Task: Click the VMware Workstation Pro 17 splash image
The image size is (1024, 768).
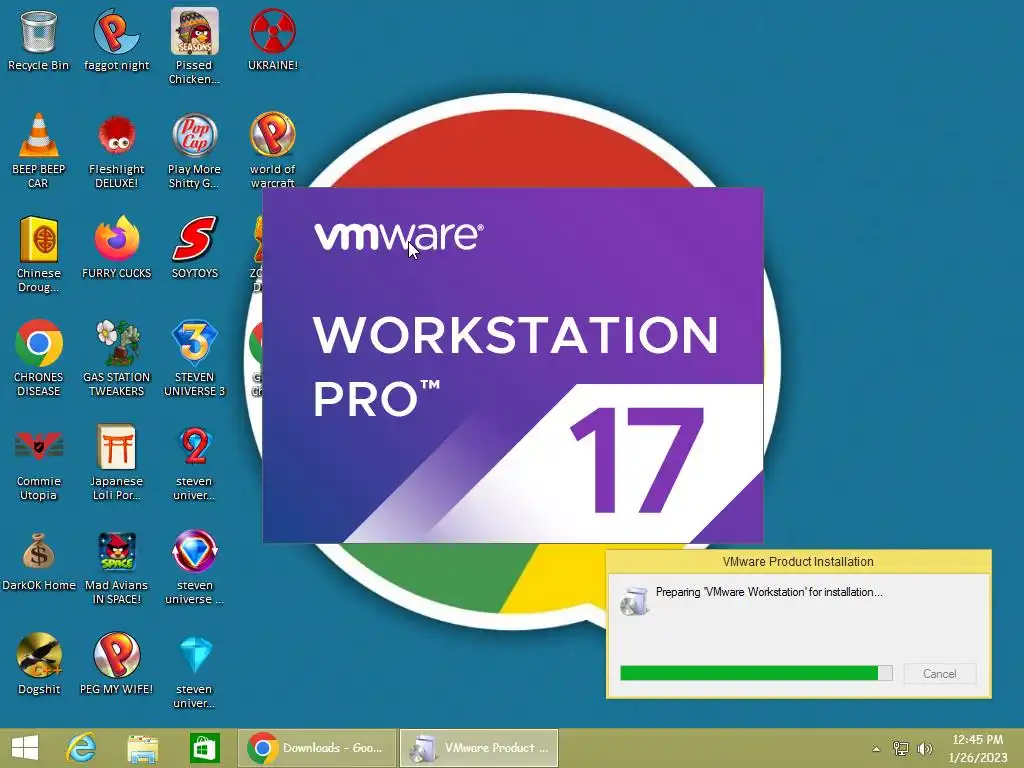Action: tap(513, 365)
